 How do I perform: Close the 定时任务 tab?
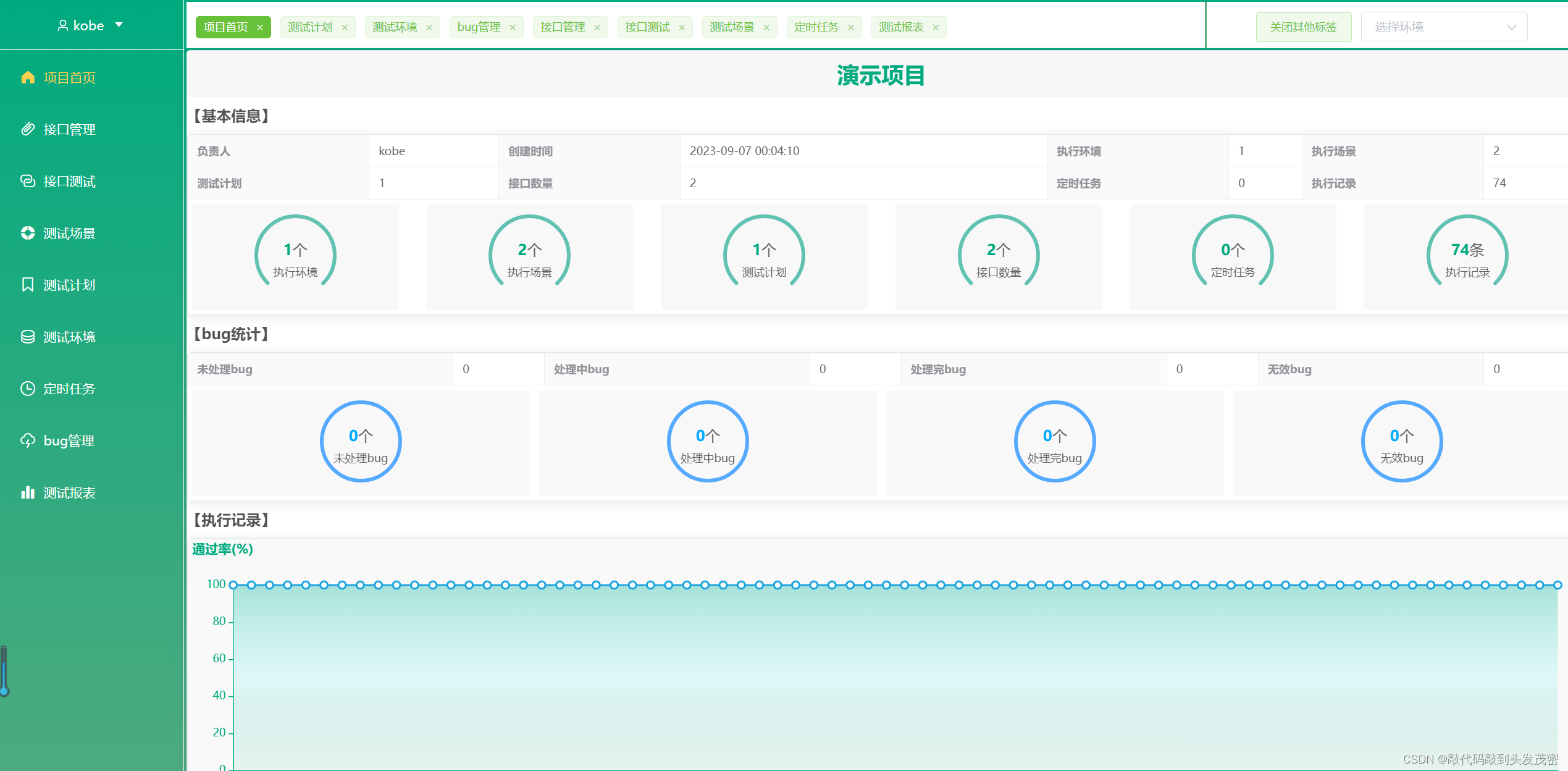coord(851,27)
